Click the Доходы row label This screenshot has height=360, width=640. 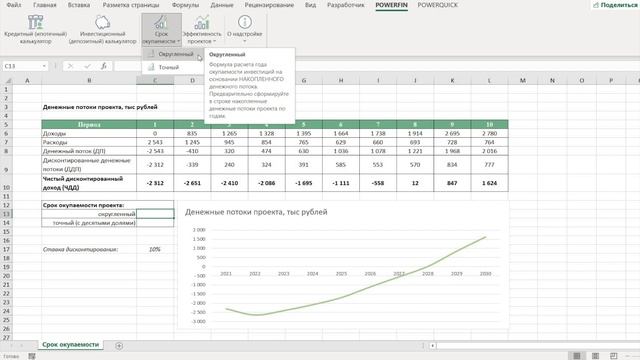coord(89,133)
